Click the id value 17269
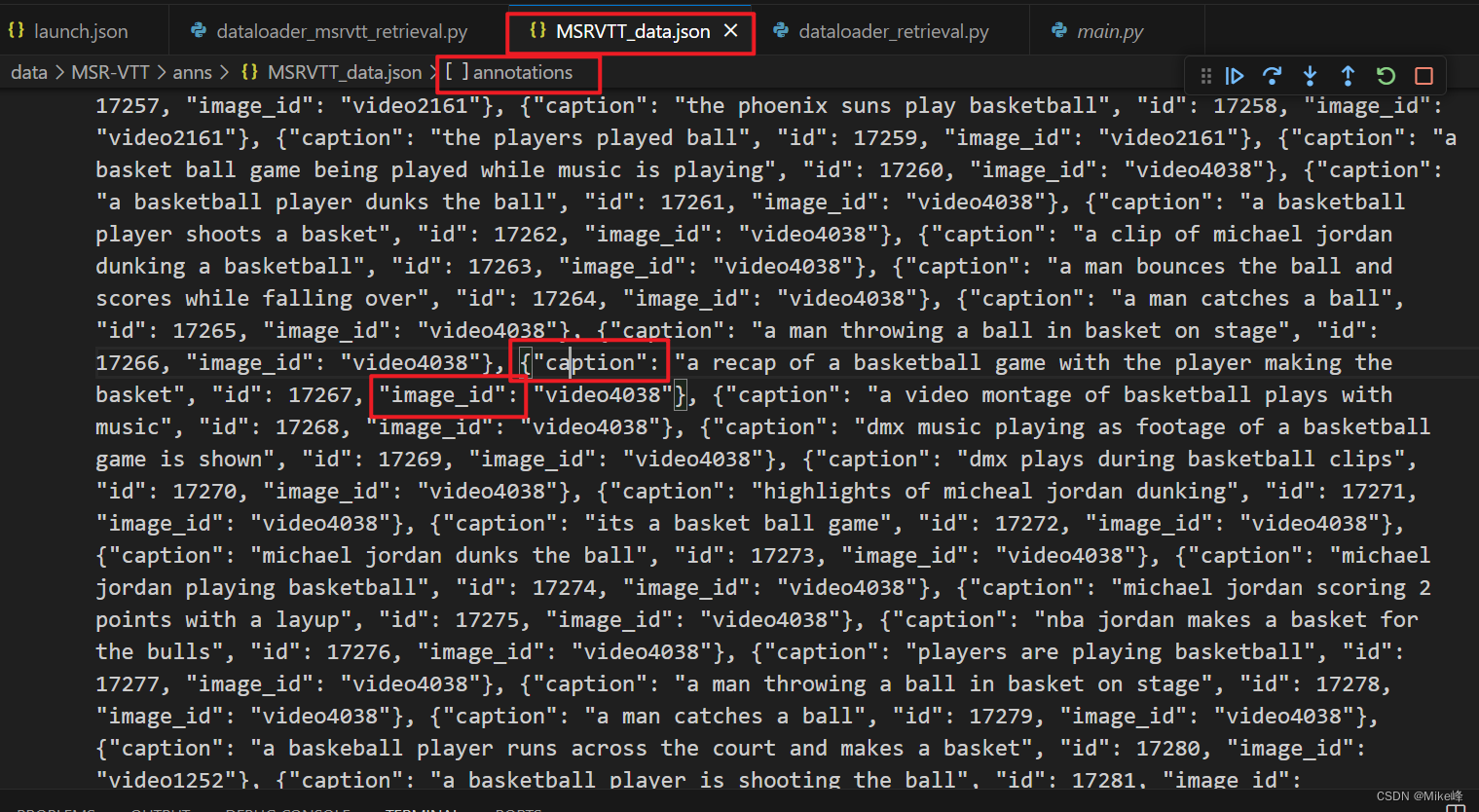This screenshot has height=812, width=1479. click(410, 459)
